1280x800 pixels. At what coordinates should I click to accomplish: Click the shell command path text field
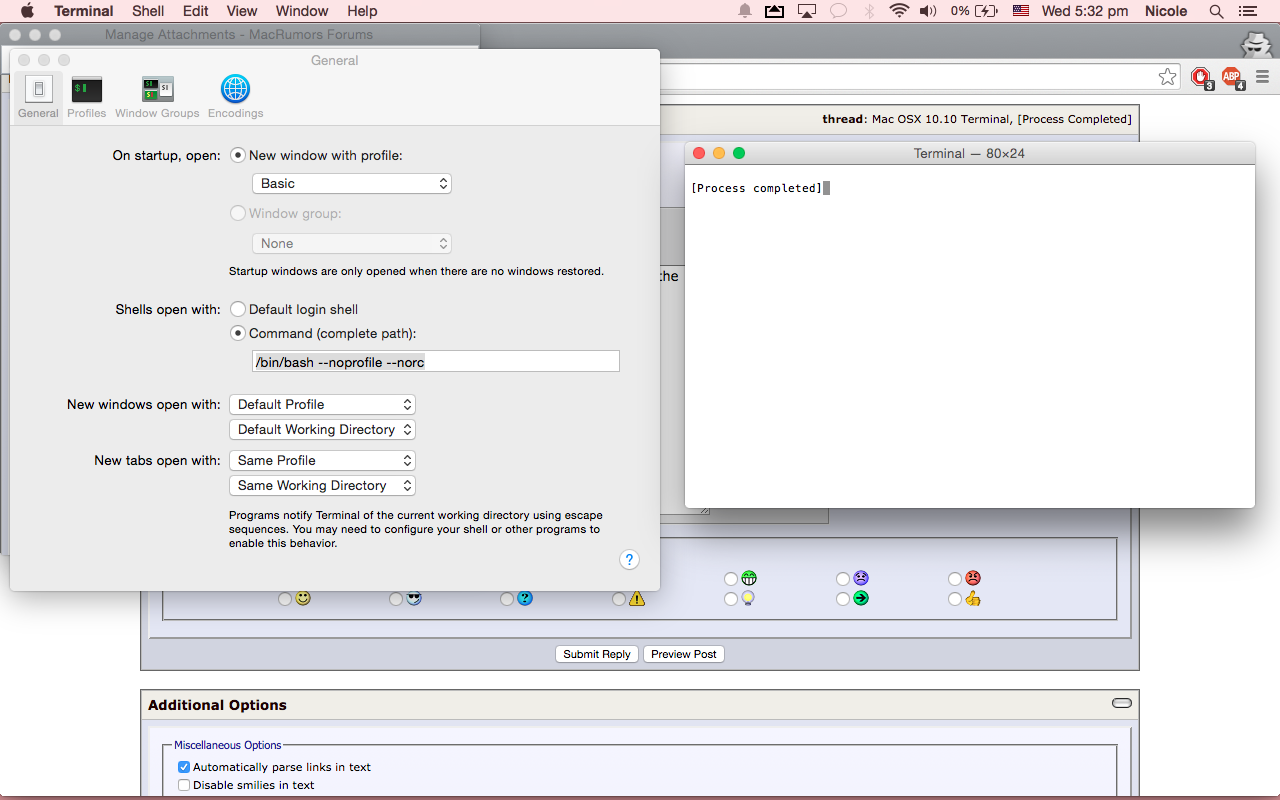(x=436, y=362)
